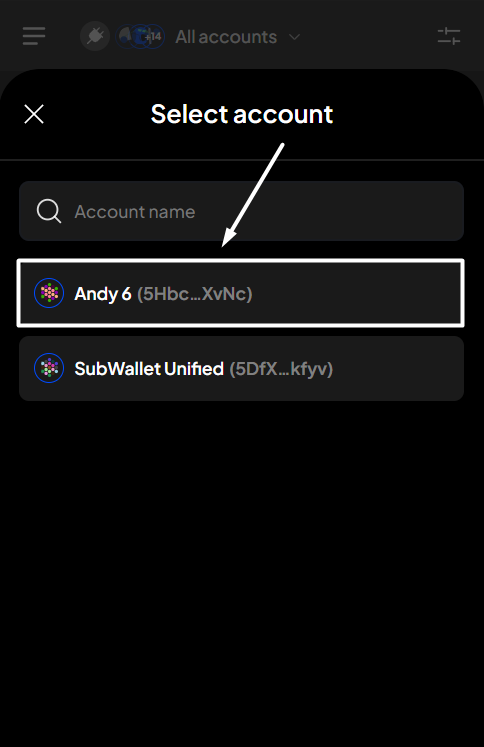Click Andy 6's identicon avatar
This screenshot has width=484, height=747.
tap(49, 293)
